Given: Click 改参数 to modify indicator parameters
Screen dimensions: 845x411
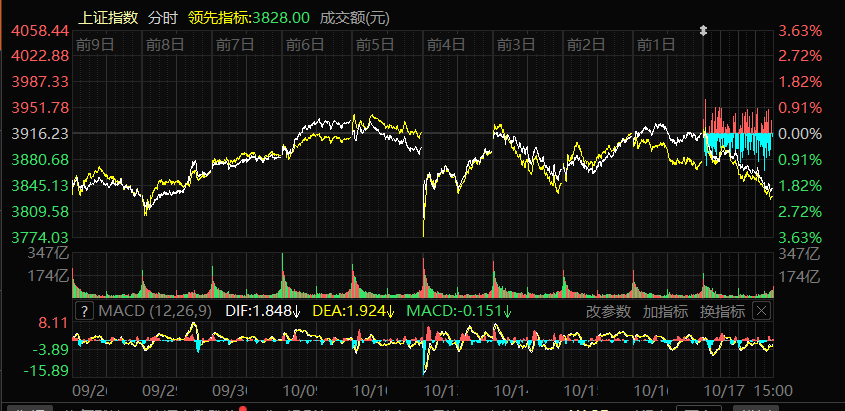Looking at the screenshot, I should (x=609, y=311).
